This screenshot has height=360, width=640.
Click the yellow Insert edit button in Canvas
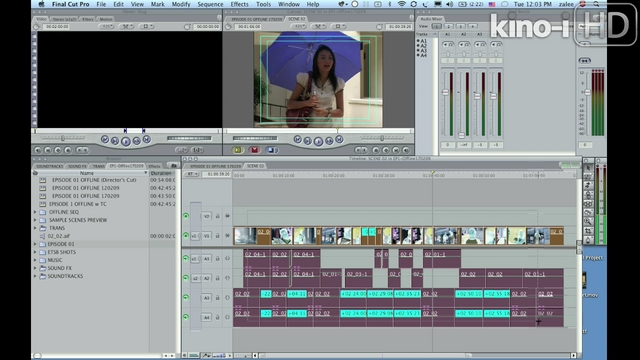[x=238, y=150]
